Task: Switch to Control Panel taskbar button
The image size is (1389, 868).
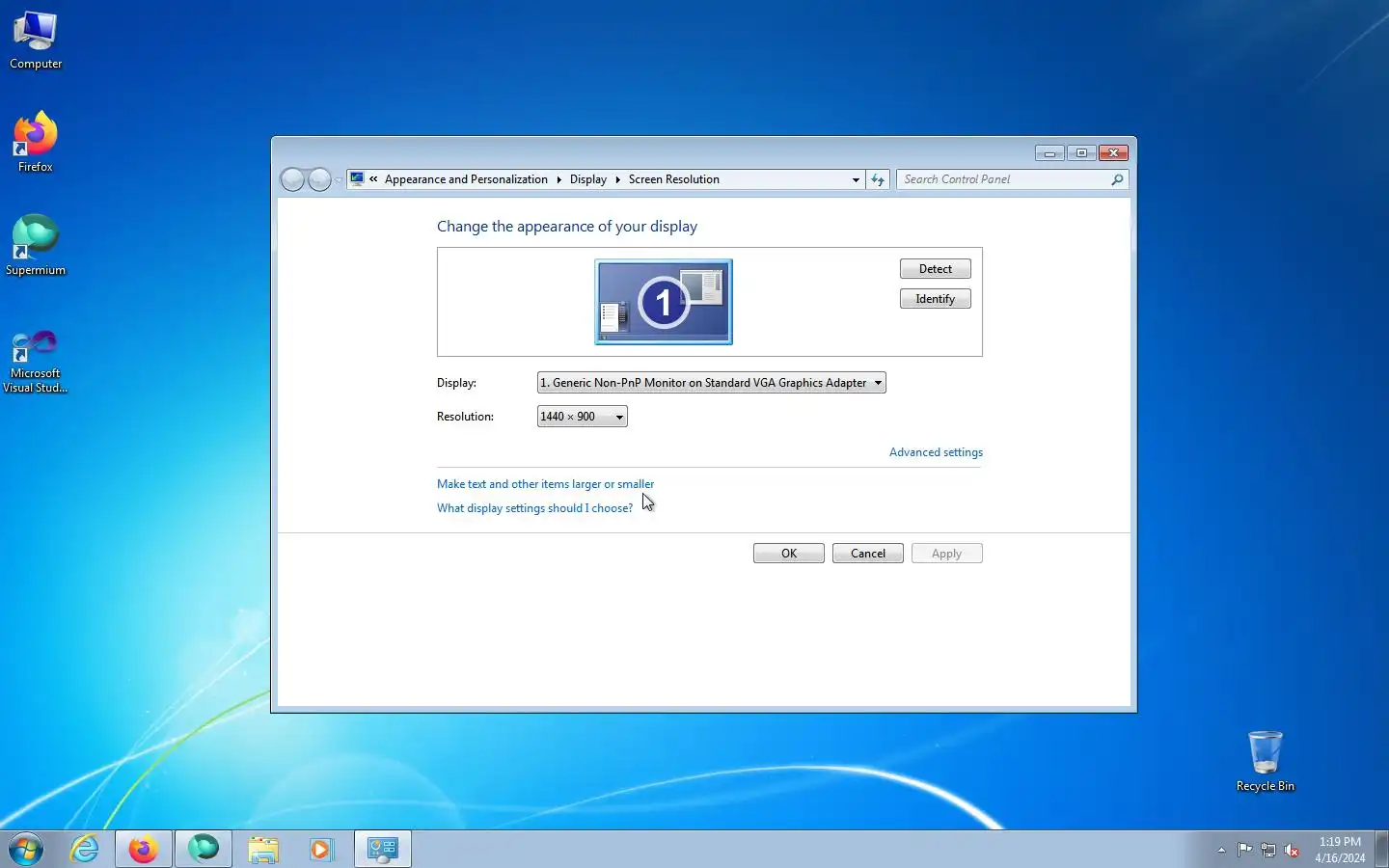Action: [x=383, y=850]
